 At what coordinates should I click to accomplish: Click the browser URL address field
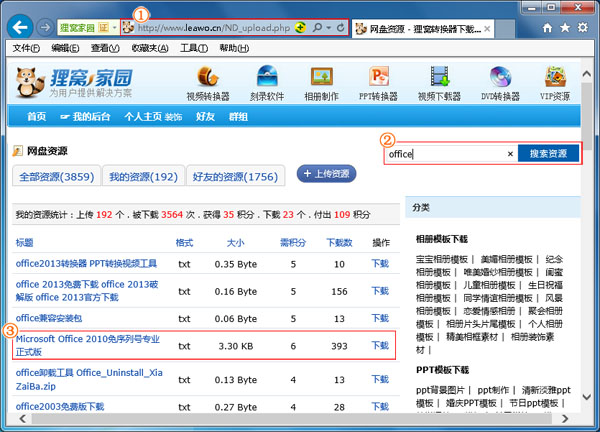click(214, 28)
